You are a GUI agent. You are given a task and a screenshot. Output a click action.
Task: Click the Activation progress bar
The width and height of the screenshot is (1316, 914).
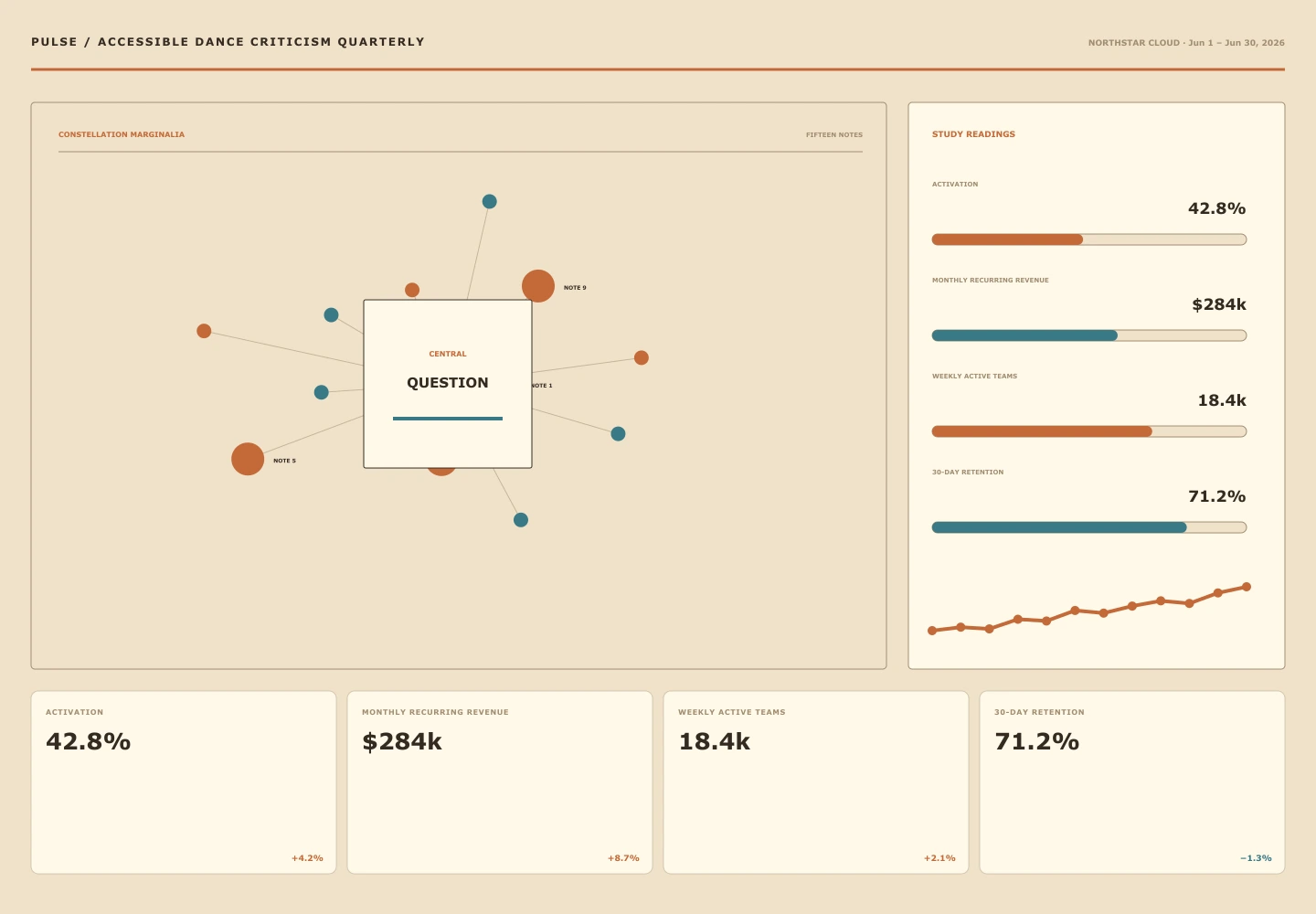(x=1089, y=239)
